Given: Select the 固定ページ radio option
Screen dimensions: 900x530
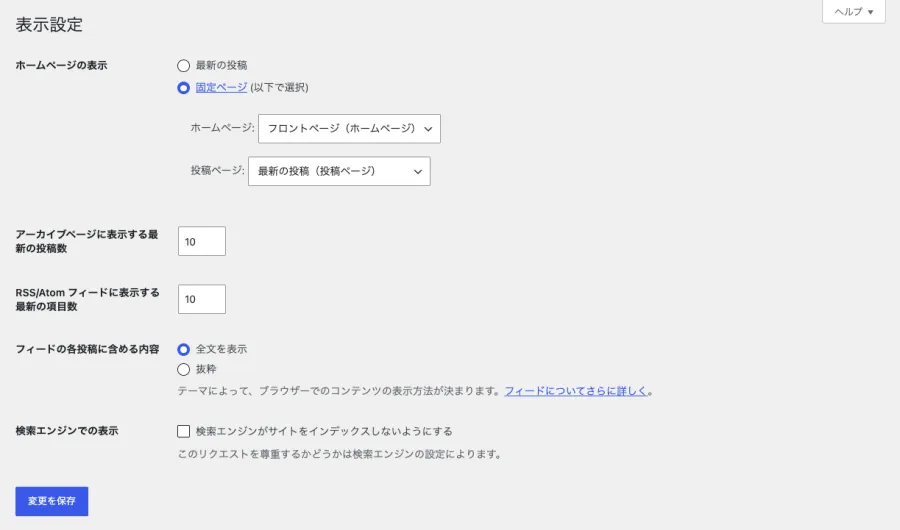Looking at the screenshot, I should pos(183,88).
